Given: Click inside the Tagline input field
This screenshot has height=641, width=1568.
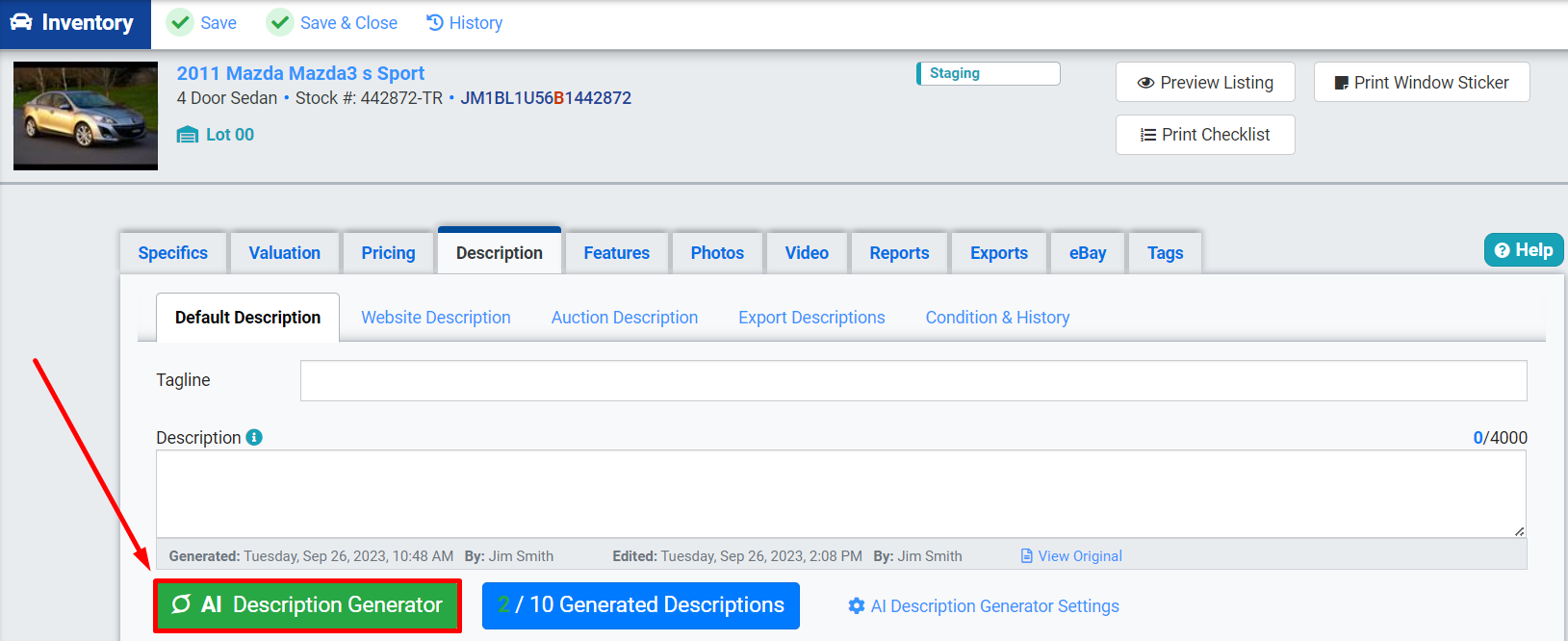Looking at the screenshot, I should coord(913,381).
